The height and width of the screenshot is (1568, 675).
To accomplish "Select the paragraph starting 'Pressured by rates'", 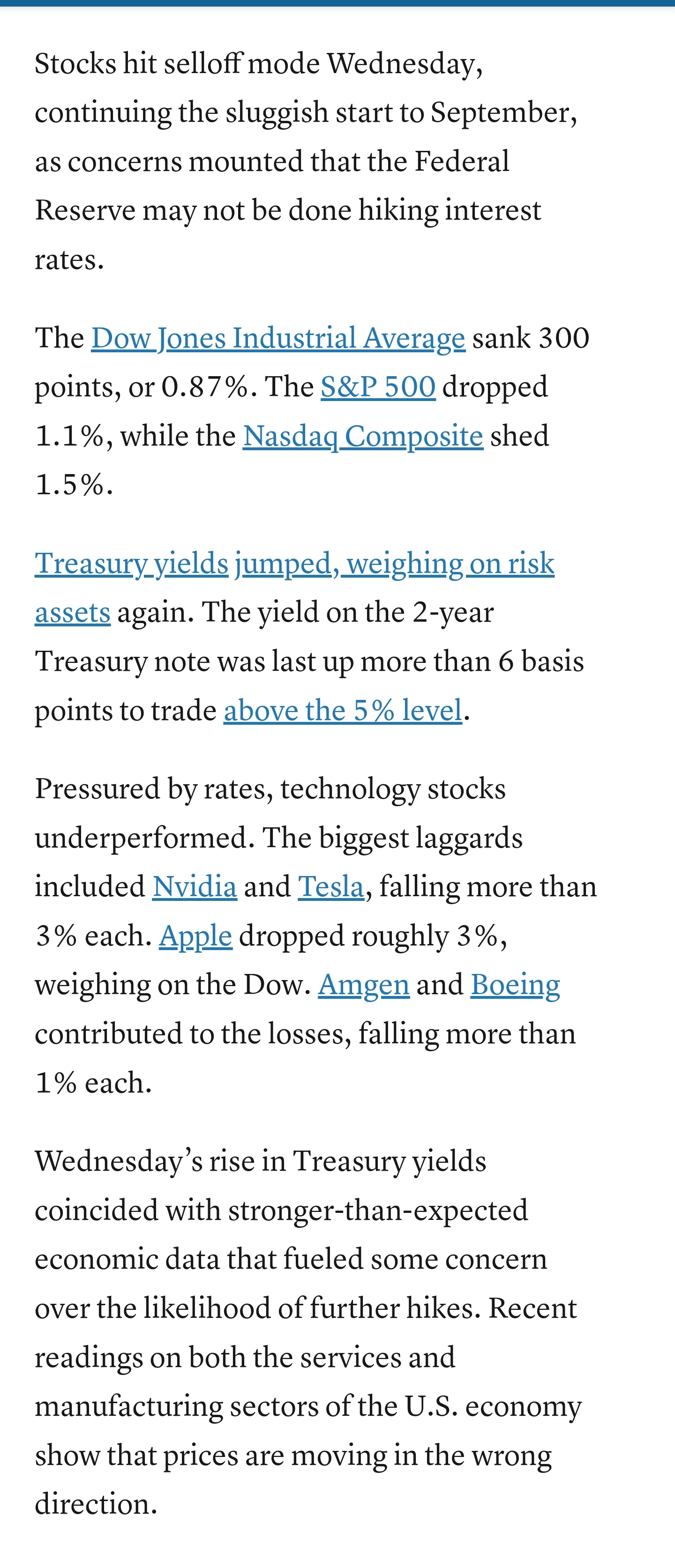I will [315, 936].
